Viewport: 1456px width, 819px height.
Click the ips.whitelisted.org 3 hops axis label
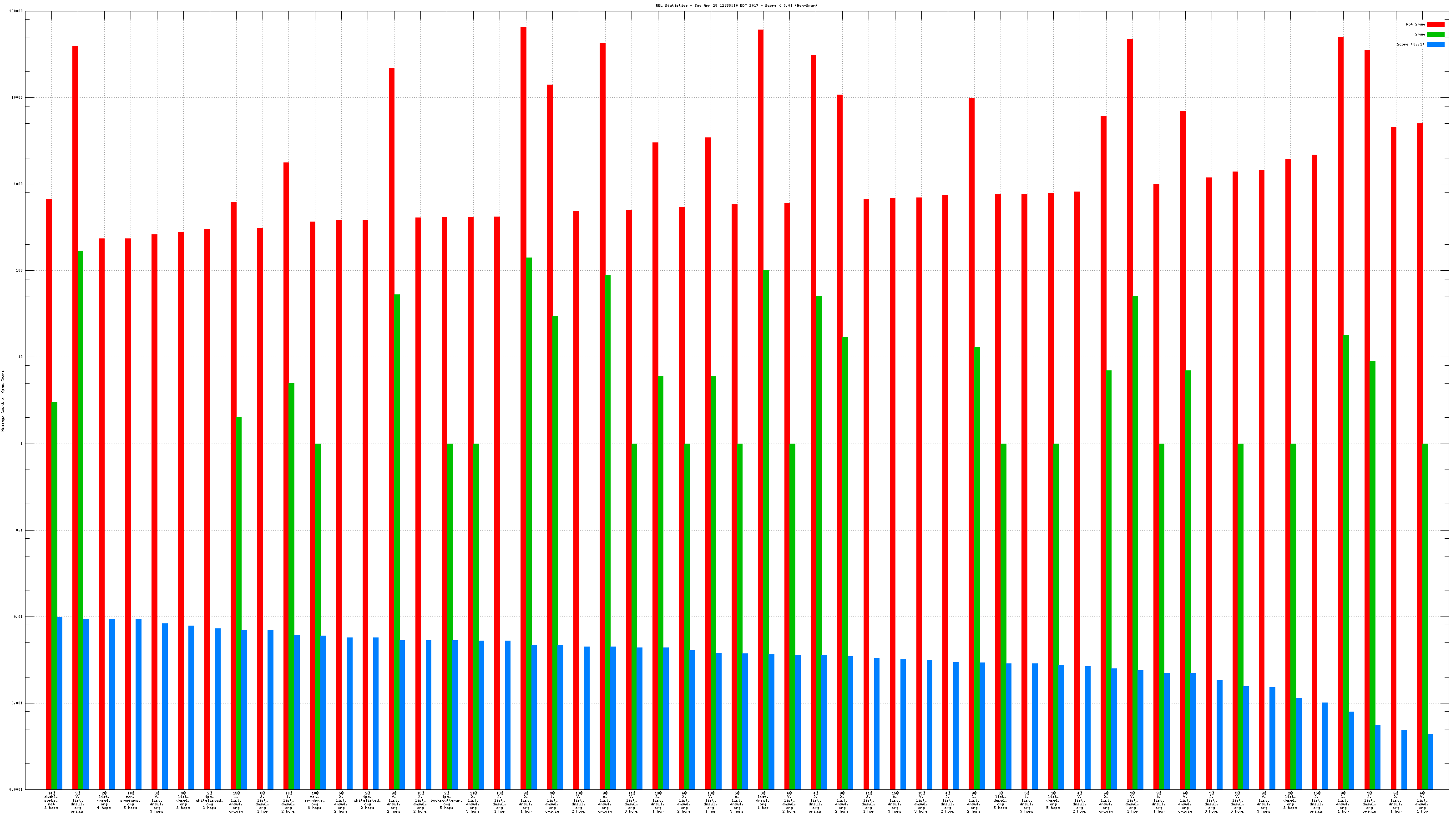click(209, 801)
